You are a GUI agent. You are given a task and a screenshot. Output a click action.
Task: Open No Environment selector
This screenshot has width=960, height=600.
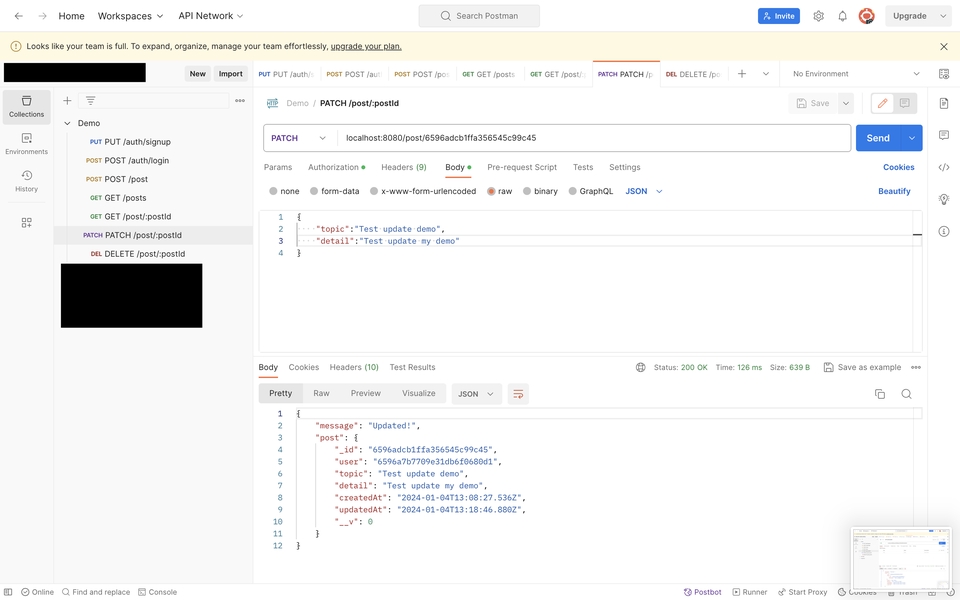856,74
